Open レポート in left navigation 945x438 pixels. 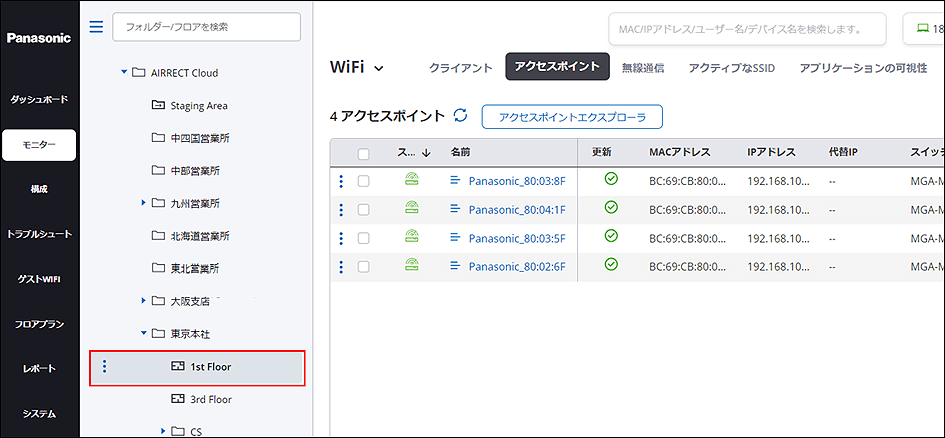(x=39, y=369)
